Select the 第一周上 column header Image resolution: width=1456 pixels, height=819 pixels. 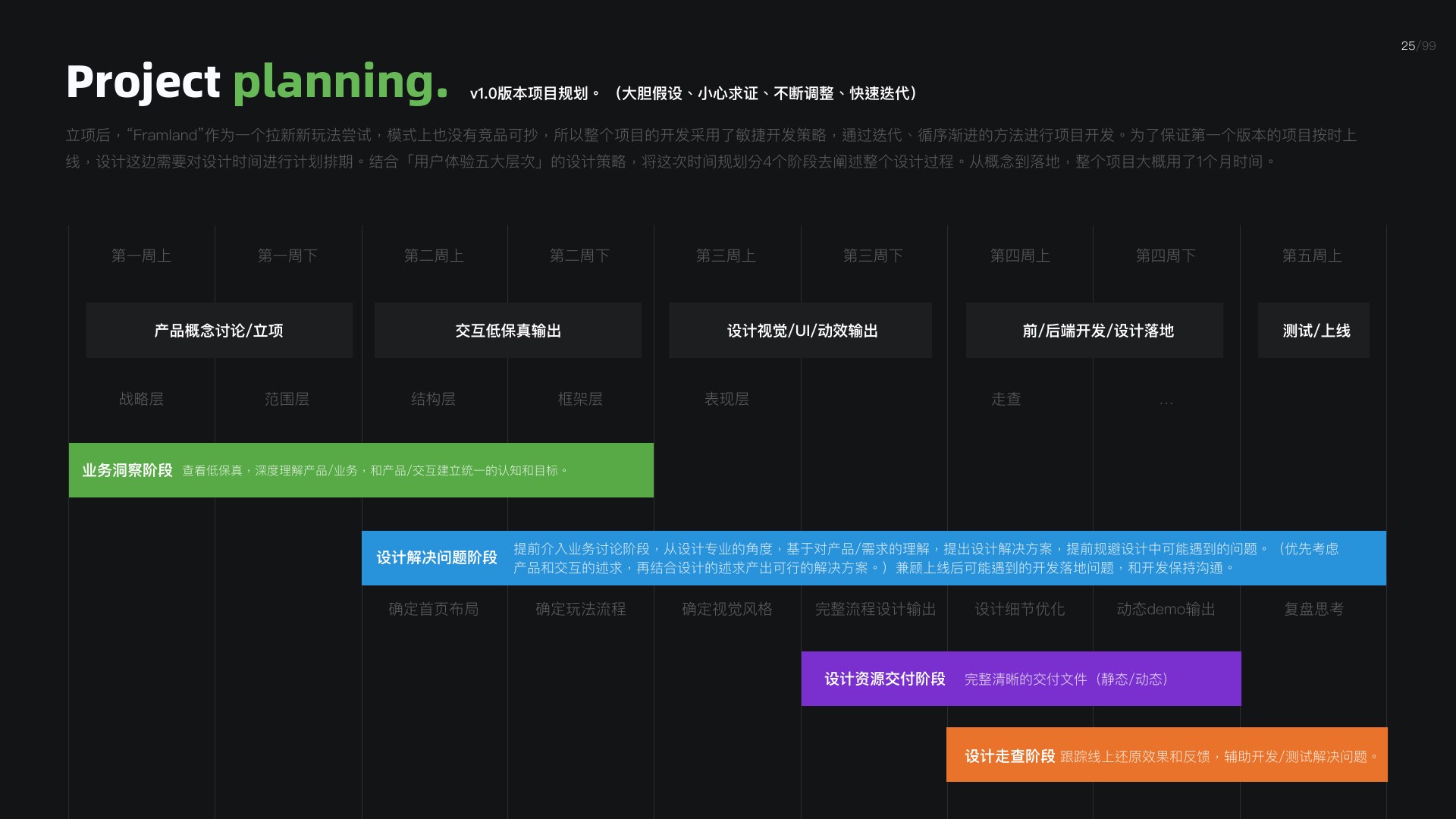(x=141, y=256)
